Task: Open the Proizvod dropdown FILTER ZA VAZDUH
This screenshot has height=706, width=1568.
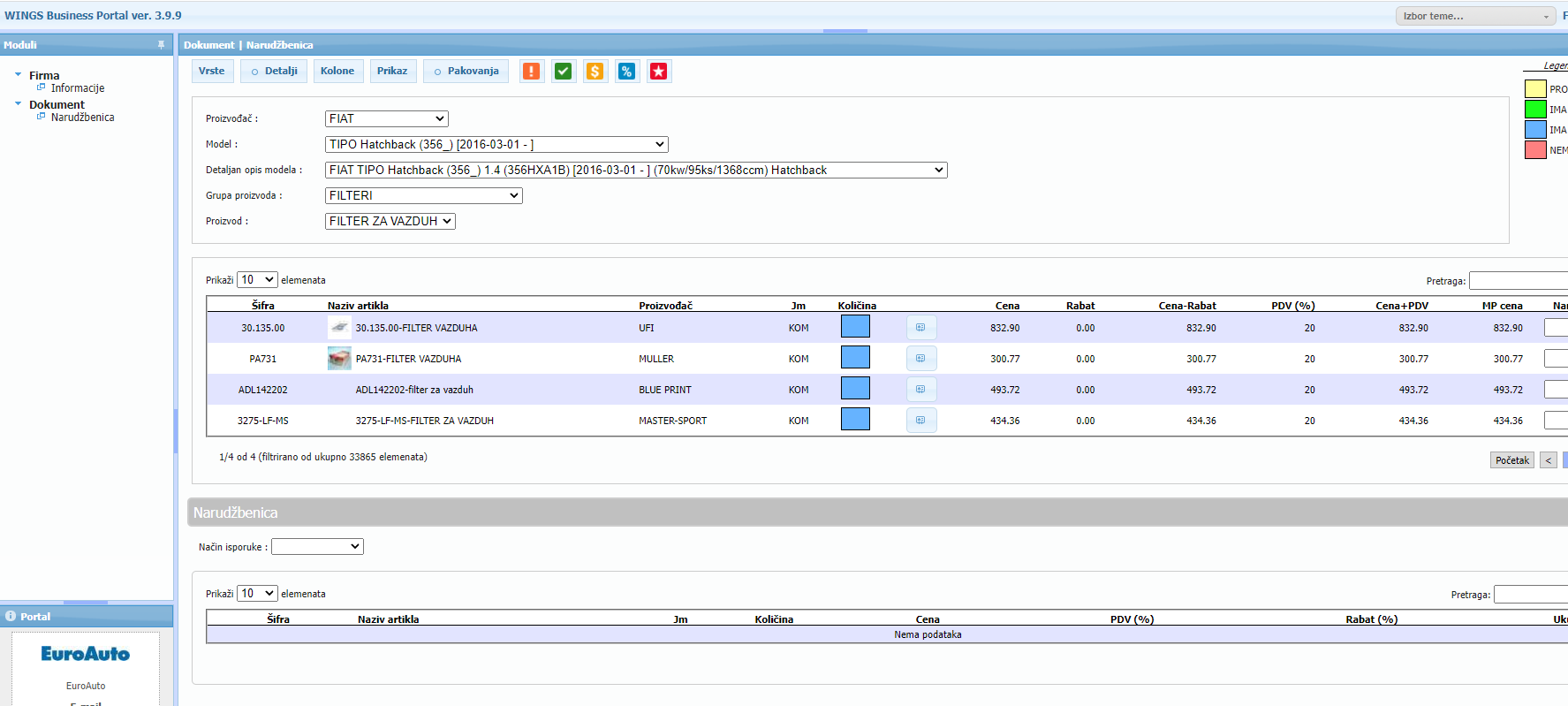Action: pos(390,221)
